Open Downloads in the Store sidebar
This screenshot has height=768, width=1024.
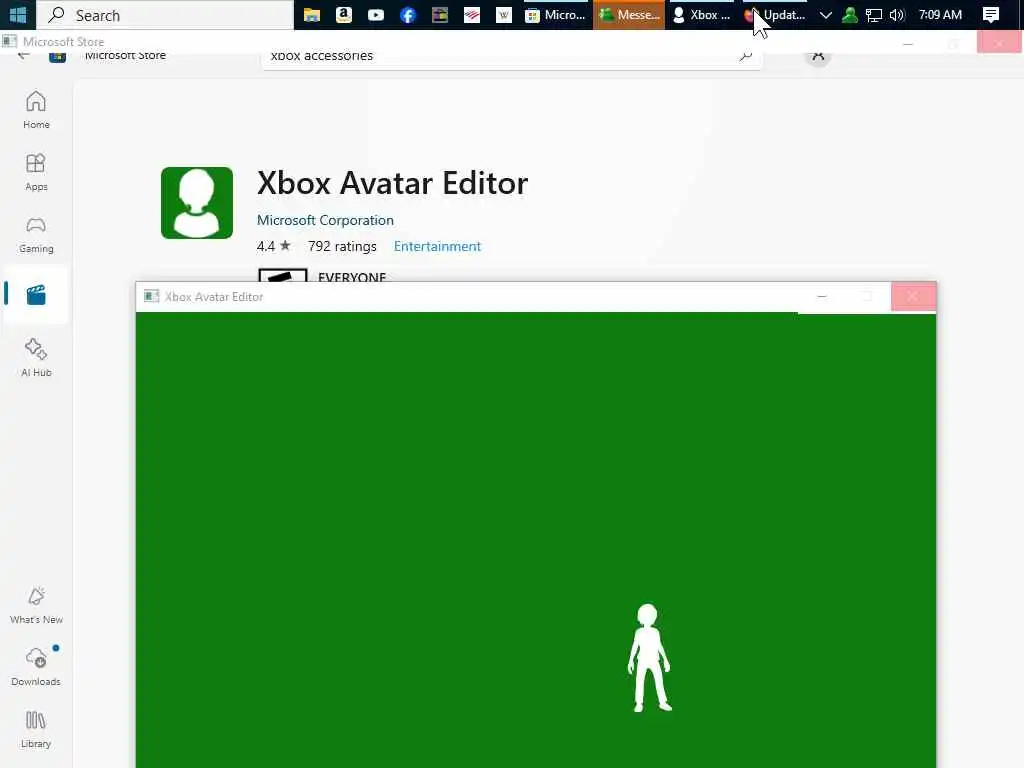point(36,667)
